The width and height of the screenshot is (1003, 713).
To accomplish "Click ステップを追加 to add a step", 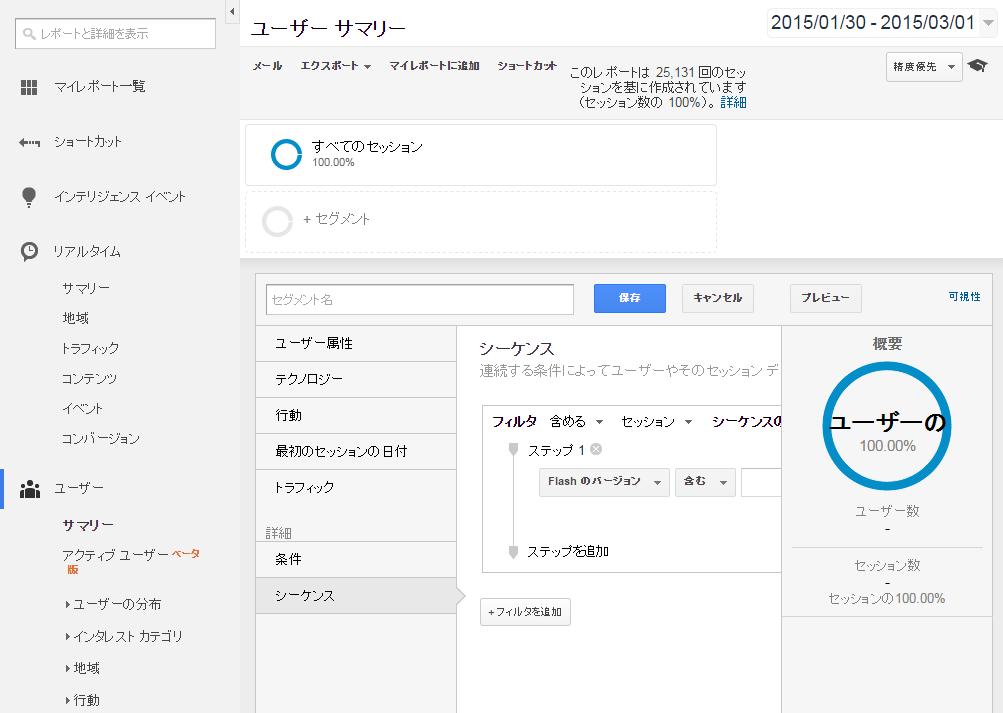I will [x=567, y=551].
